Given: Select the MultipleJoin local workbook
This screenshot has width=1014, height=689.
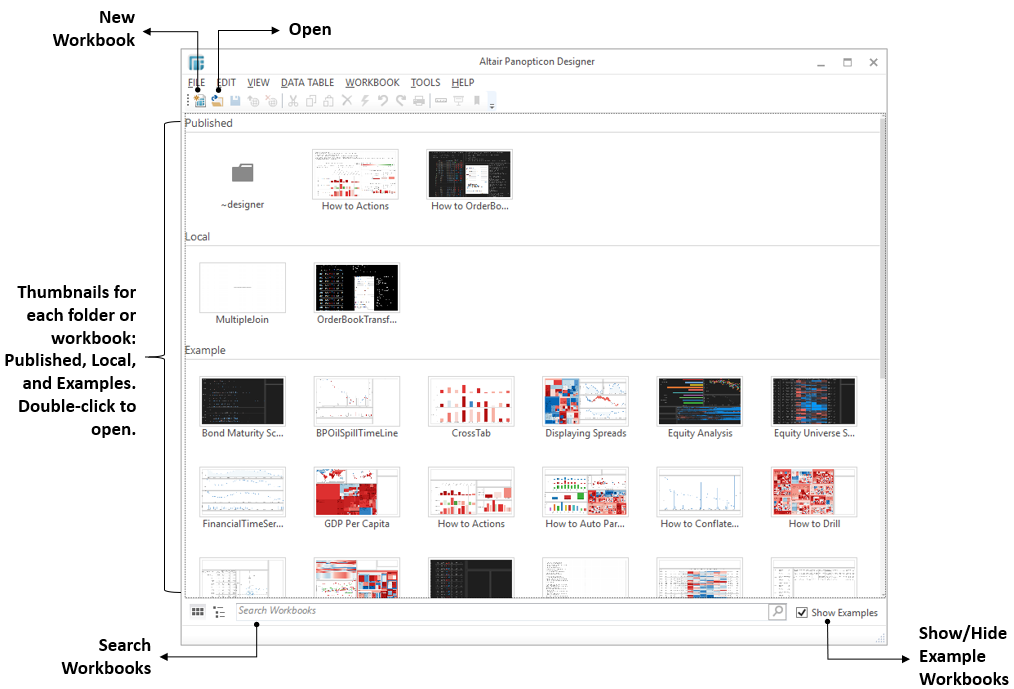Looking at the screenshot, I should pos(243,288).
